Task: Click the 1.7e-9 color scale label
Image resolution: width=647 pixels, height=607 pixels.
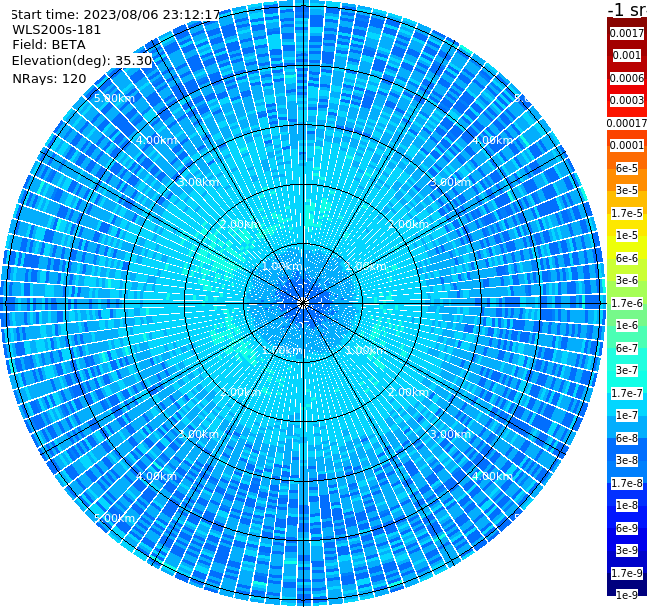Action: tap(627, 573)
